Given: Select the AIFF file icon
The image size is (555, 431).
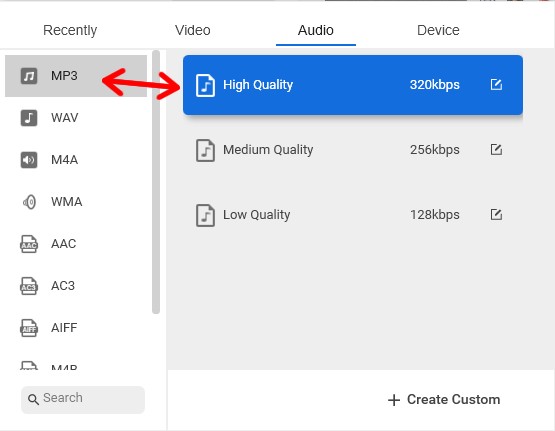Looking at the screenshot, I should (x=29, y=328).
